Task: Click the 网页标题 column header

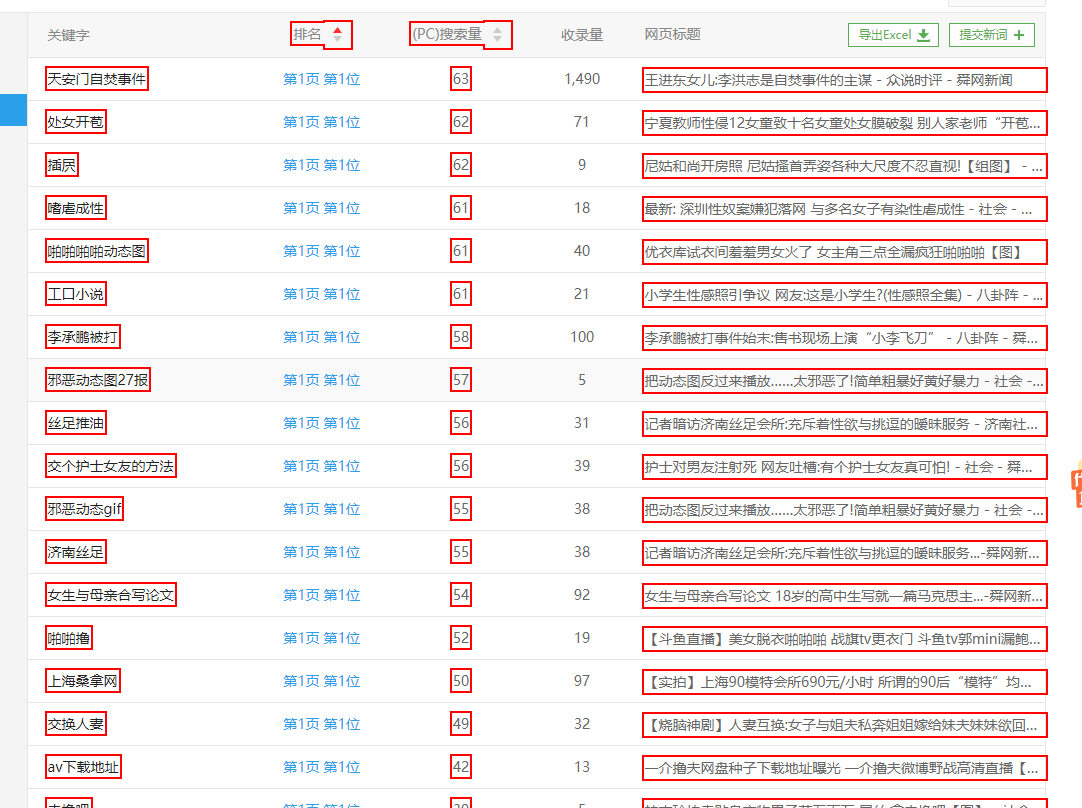Action: pos(672,35)
